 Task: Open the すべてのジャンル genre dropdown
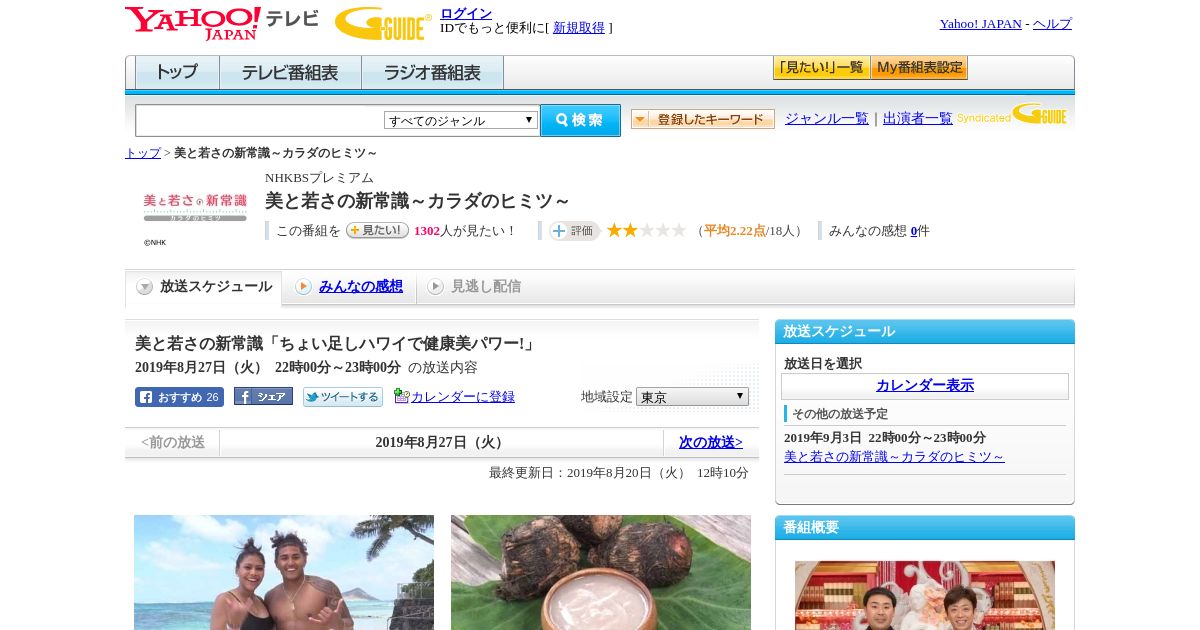click(x=461, y=120)
